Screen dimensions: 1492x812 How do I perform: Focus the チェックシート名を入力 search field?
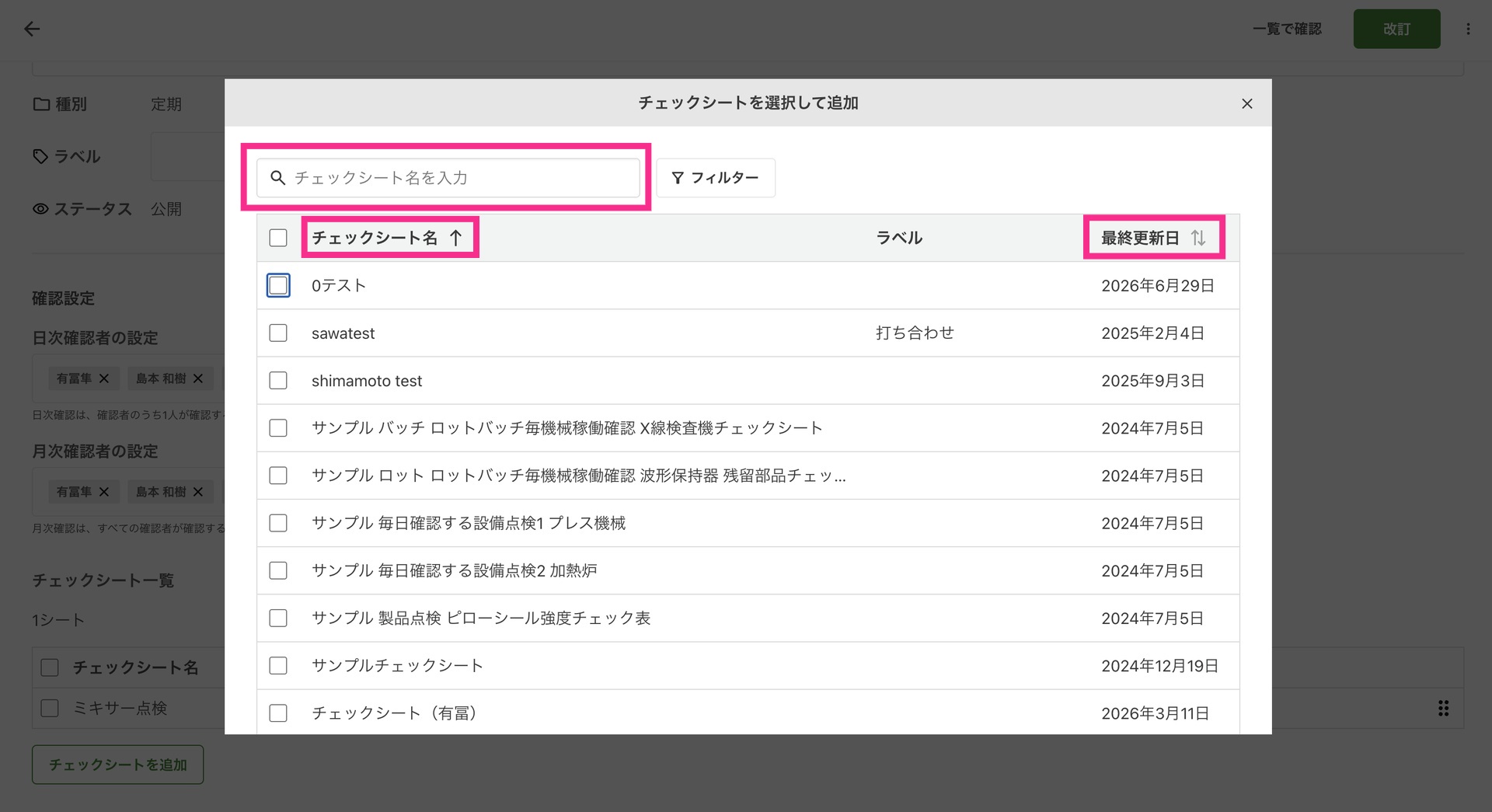coord(448,178)
